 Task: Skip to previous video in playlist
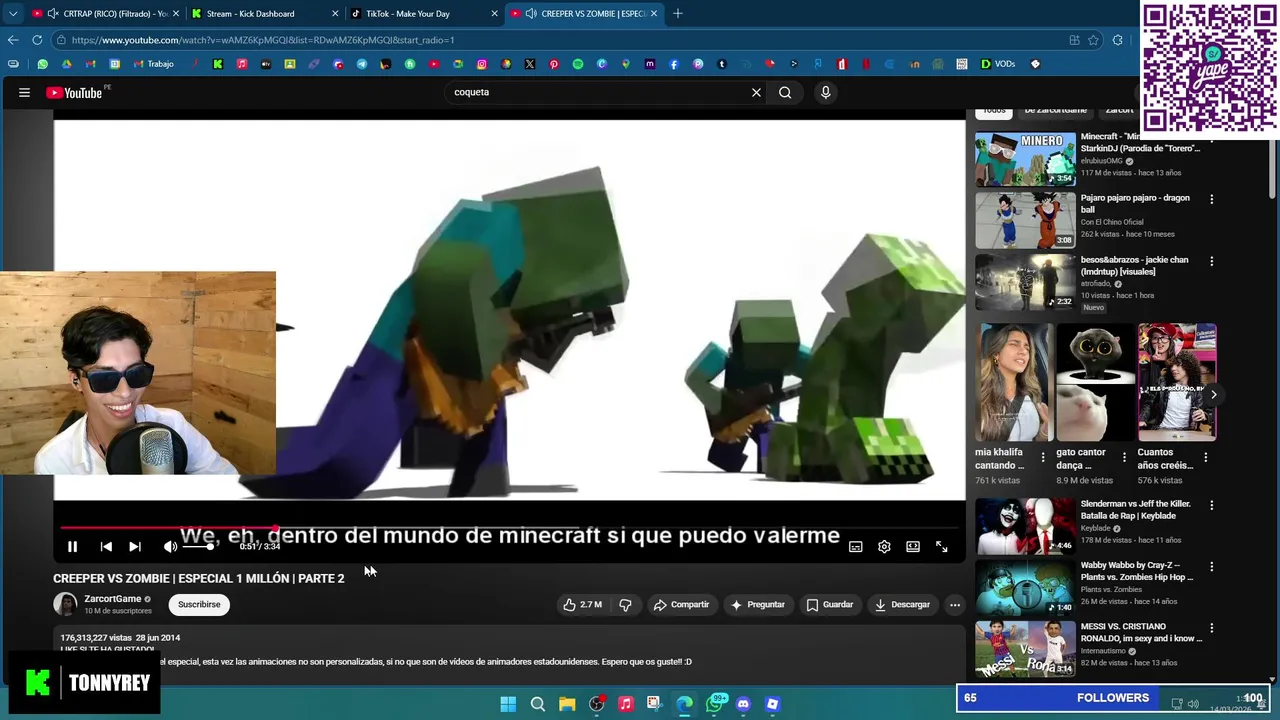pos(106,547)
